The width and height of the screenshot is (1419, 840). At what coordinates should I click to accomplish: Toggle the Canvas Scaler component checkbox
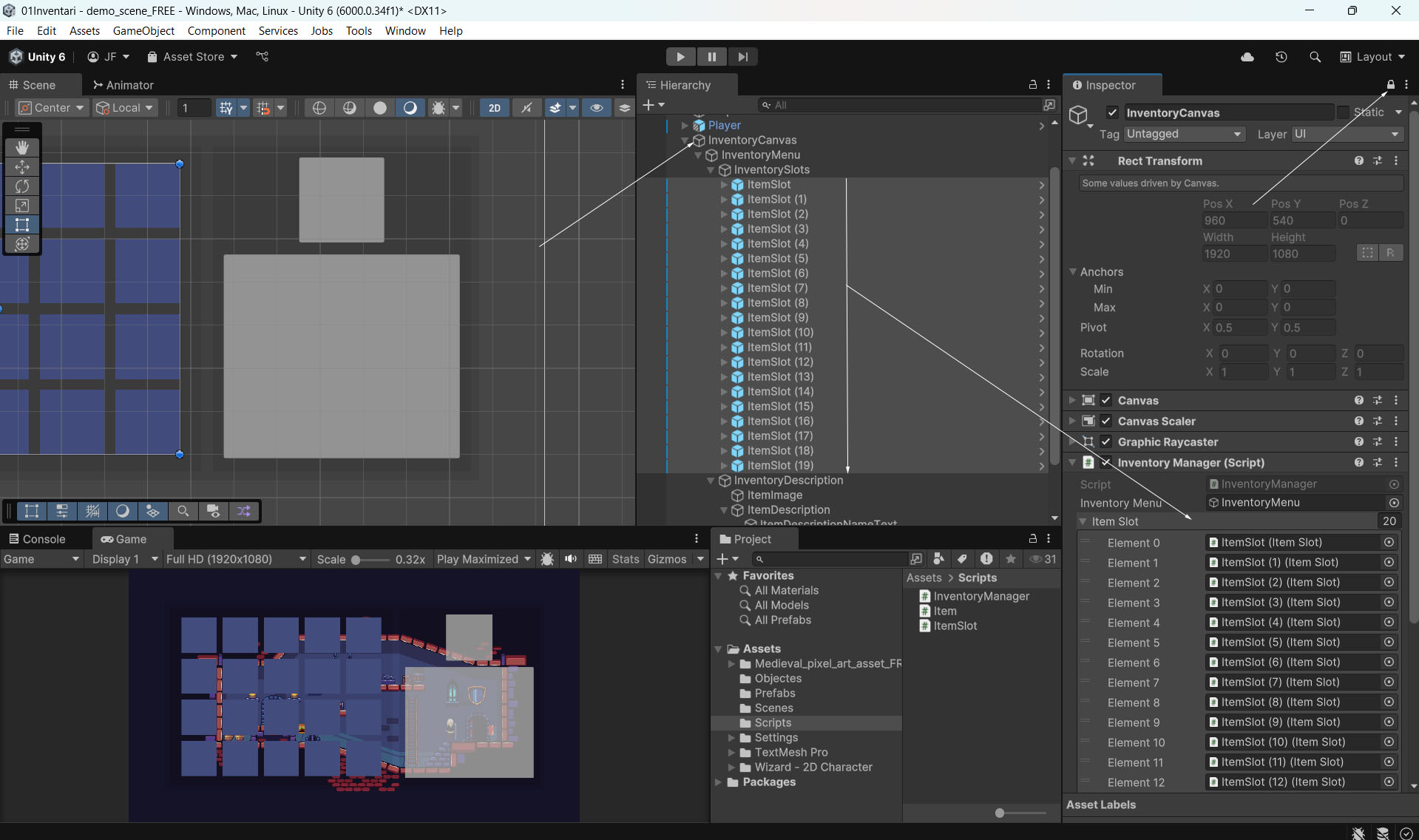tap(1106, 421)
